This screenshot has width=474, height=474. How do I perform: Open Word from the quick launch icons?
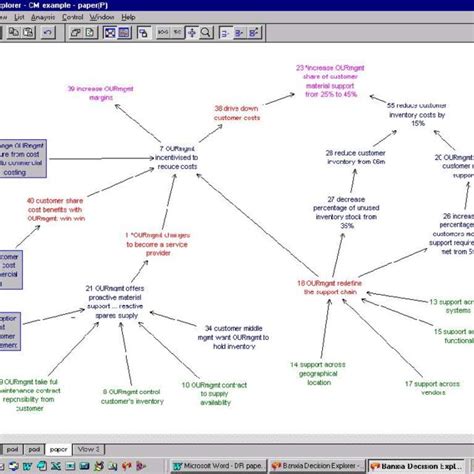tap(27, 466)
